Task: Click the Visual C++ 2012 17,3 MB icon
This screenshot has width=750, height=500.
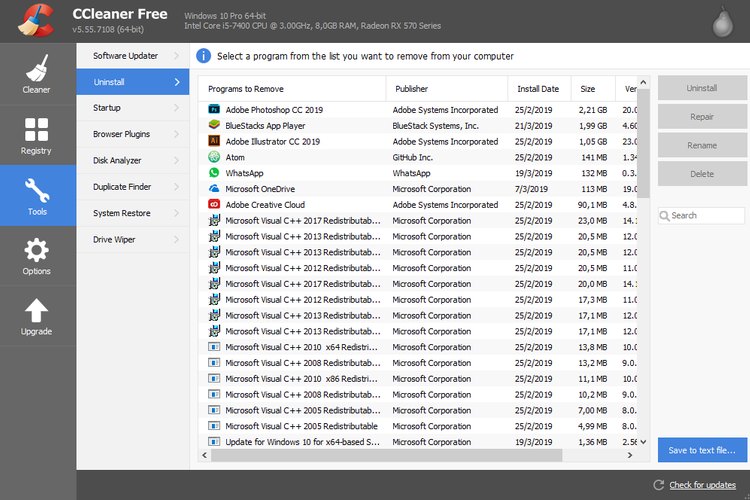Action: [x=214, y=300]
